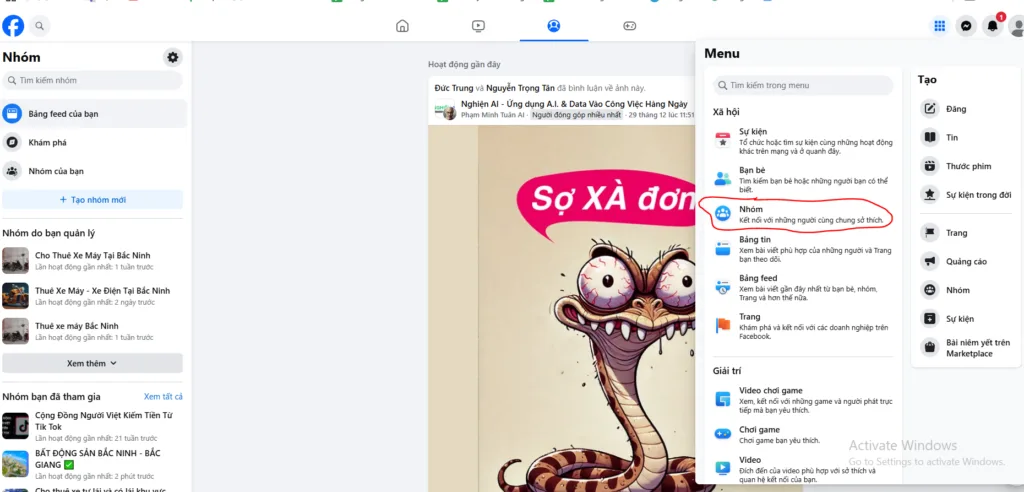This screenshot has height=492, width=1024.
Task: Open 'Sự kiện' in Menu social section
Action: [803, 140]
